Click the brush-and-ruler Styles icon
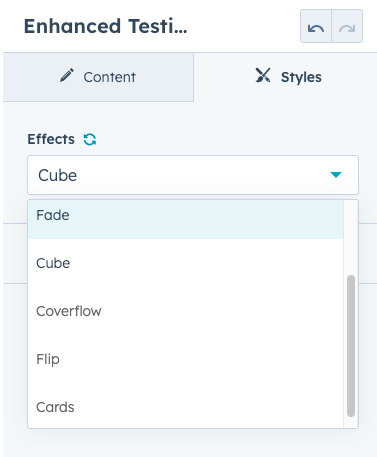Screen dimensions: 377x457 pos(263,75)
